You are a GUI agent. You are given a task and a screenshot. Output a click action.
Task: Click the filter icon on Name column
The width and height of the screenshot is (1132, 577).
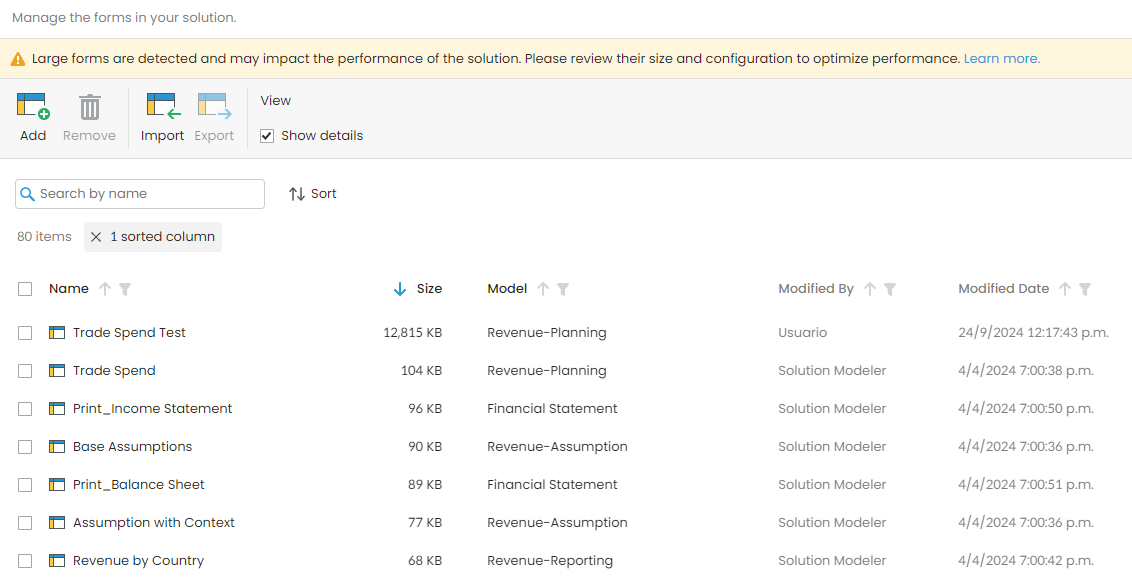(125, 289)
